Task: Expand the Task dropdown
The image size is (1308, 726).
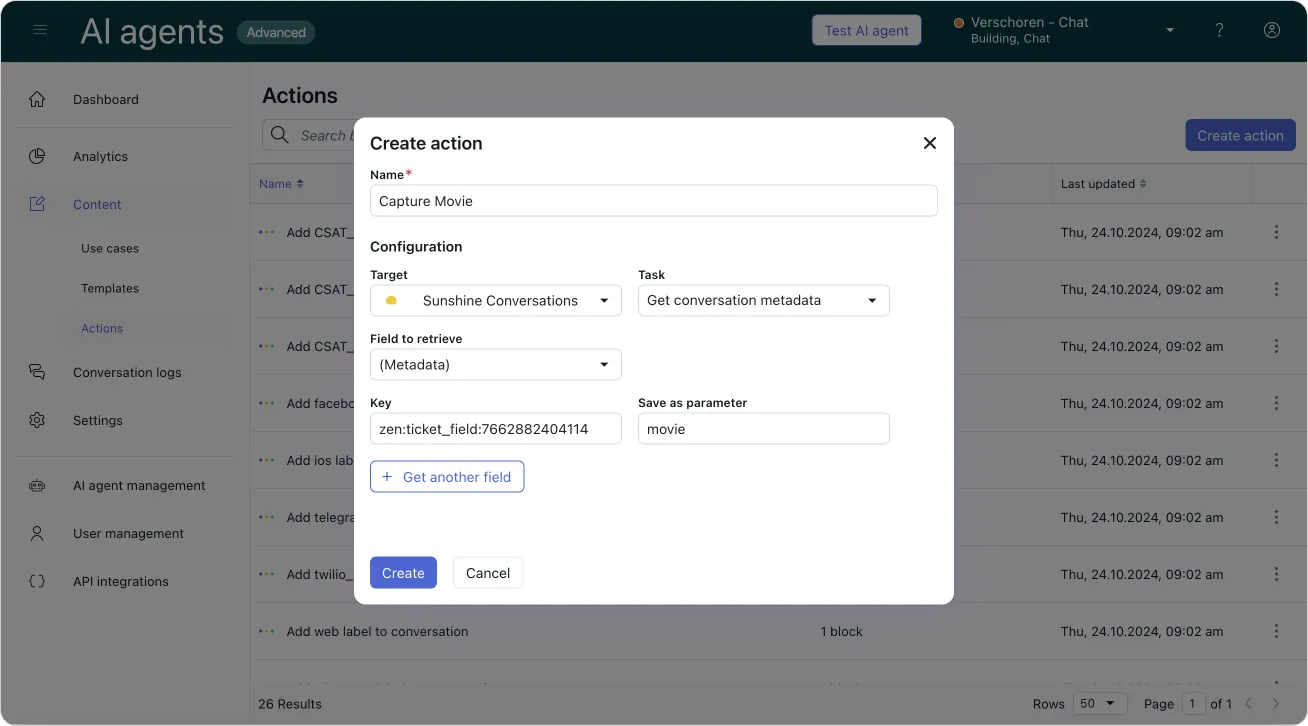Action: pyautogui.click(x=763, y=300)
